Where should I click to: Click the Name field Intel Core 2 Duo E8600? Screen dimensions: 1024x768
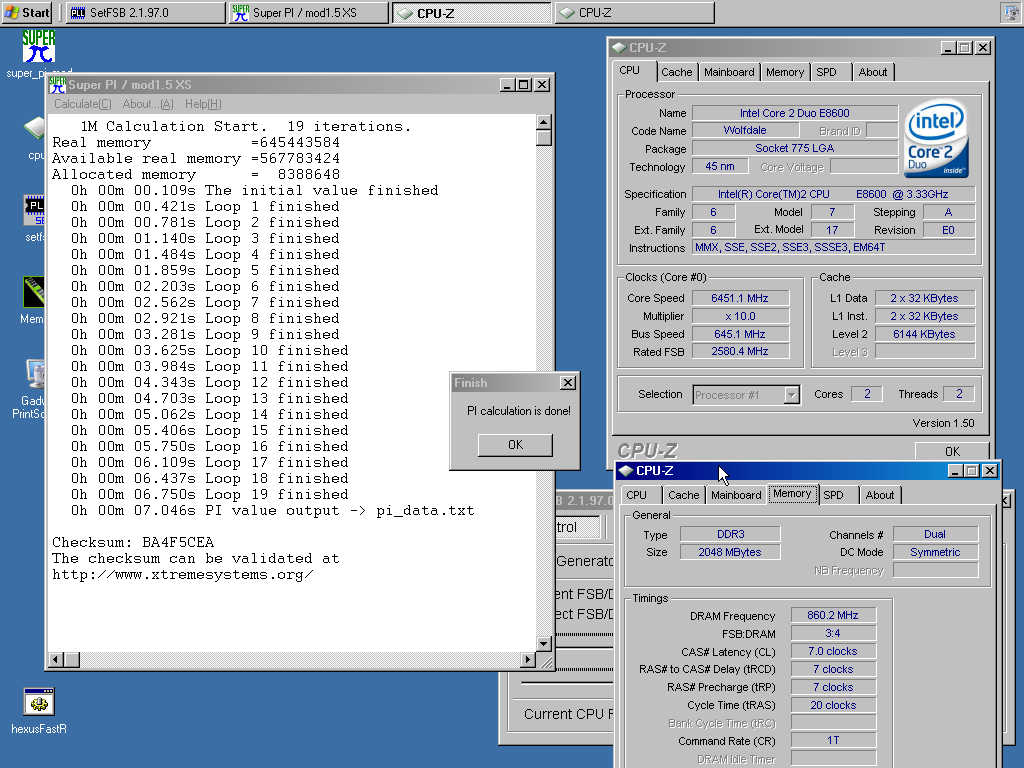[x=795, y=113]
